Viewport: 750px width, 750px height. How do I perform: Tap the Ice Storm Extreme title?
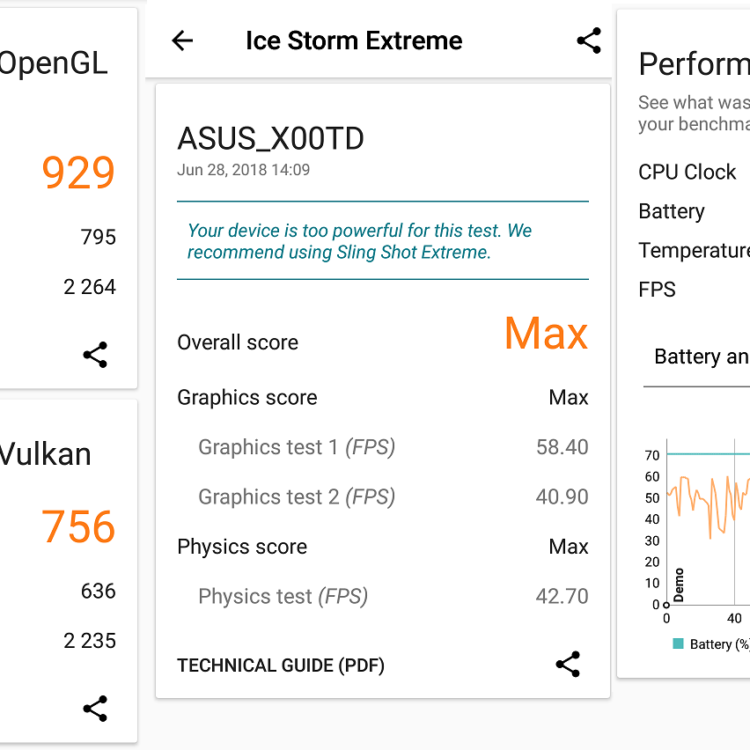[x=354, y=41]
